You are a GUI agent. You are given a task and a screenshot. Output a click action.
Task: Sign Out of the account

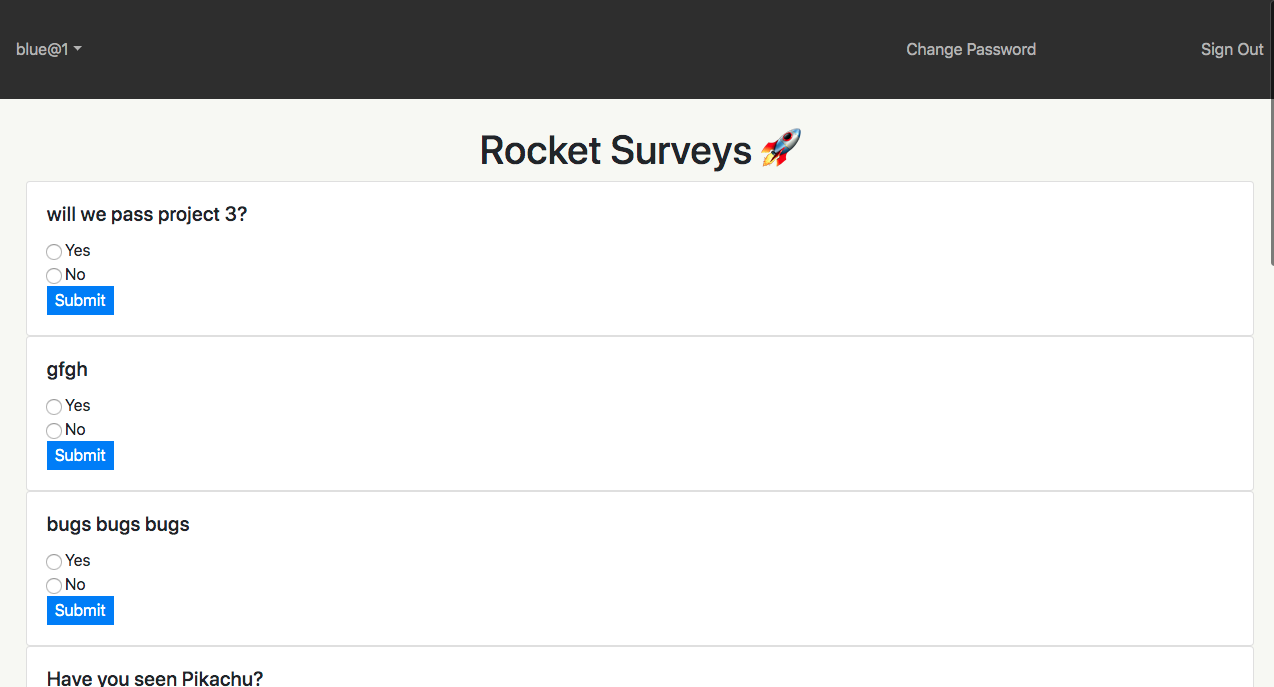pos(1231,49)
